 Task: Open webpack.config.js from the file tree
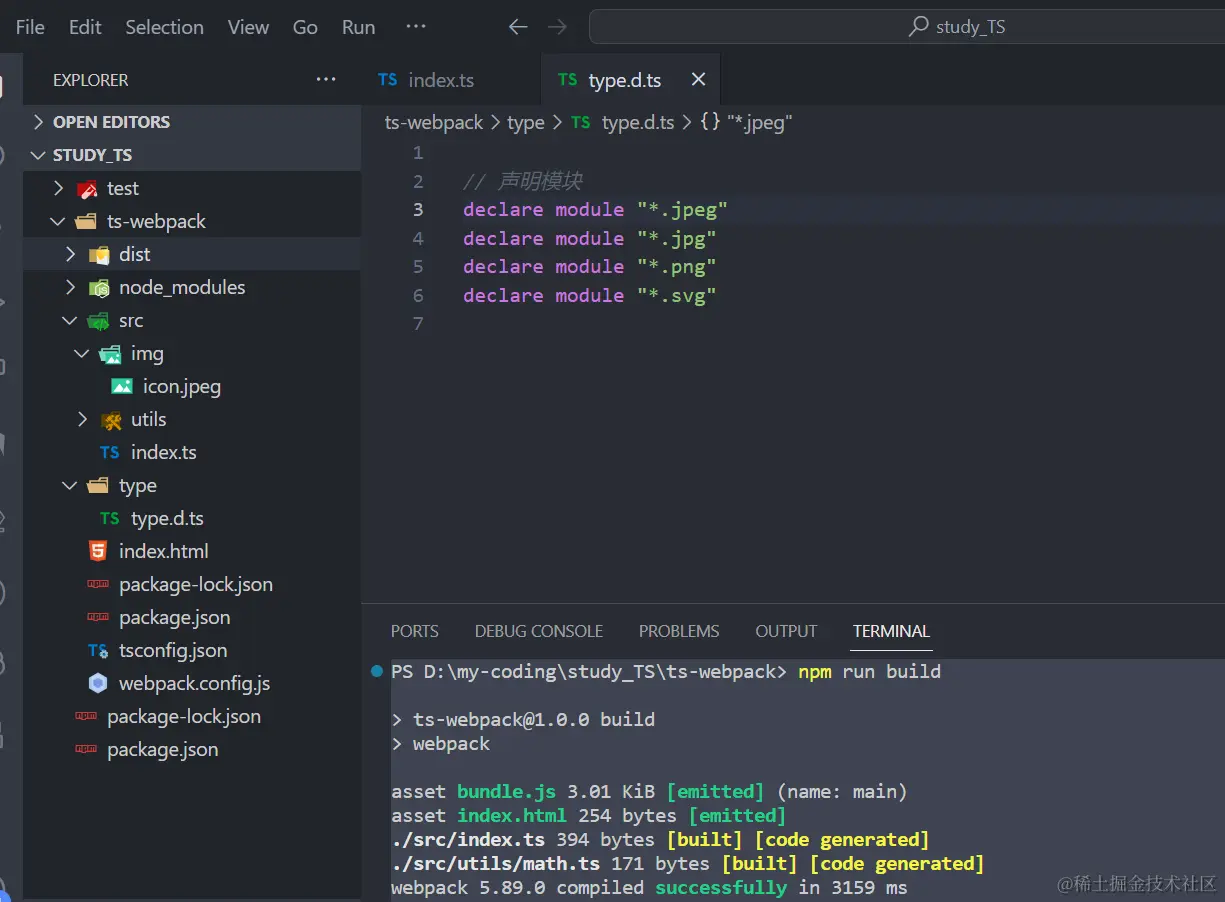point(194,684)
